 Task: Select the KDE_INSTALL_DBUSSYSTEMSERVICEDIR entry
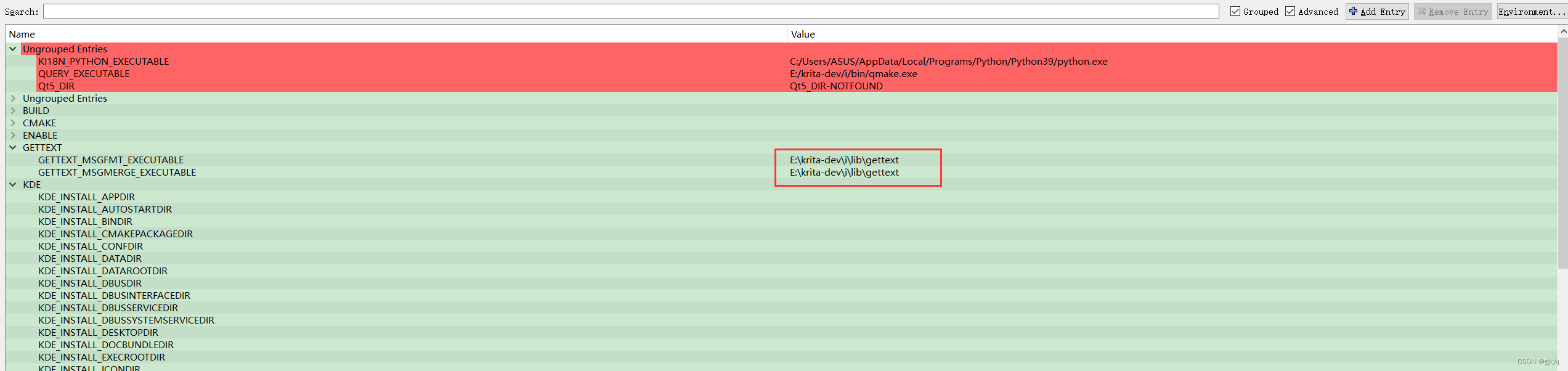pos(126,320)
